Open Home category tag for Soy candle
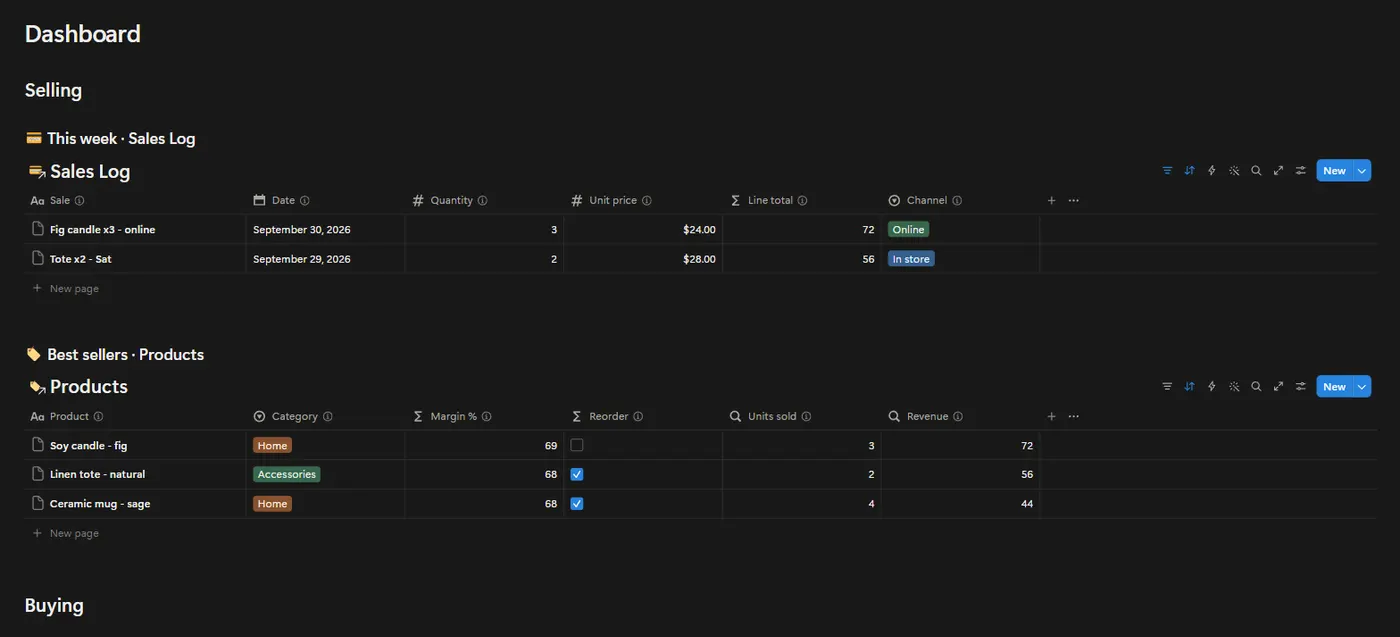Viewport: 1400px width, 637px height. click(272, 445)
